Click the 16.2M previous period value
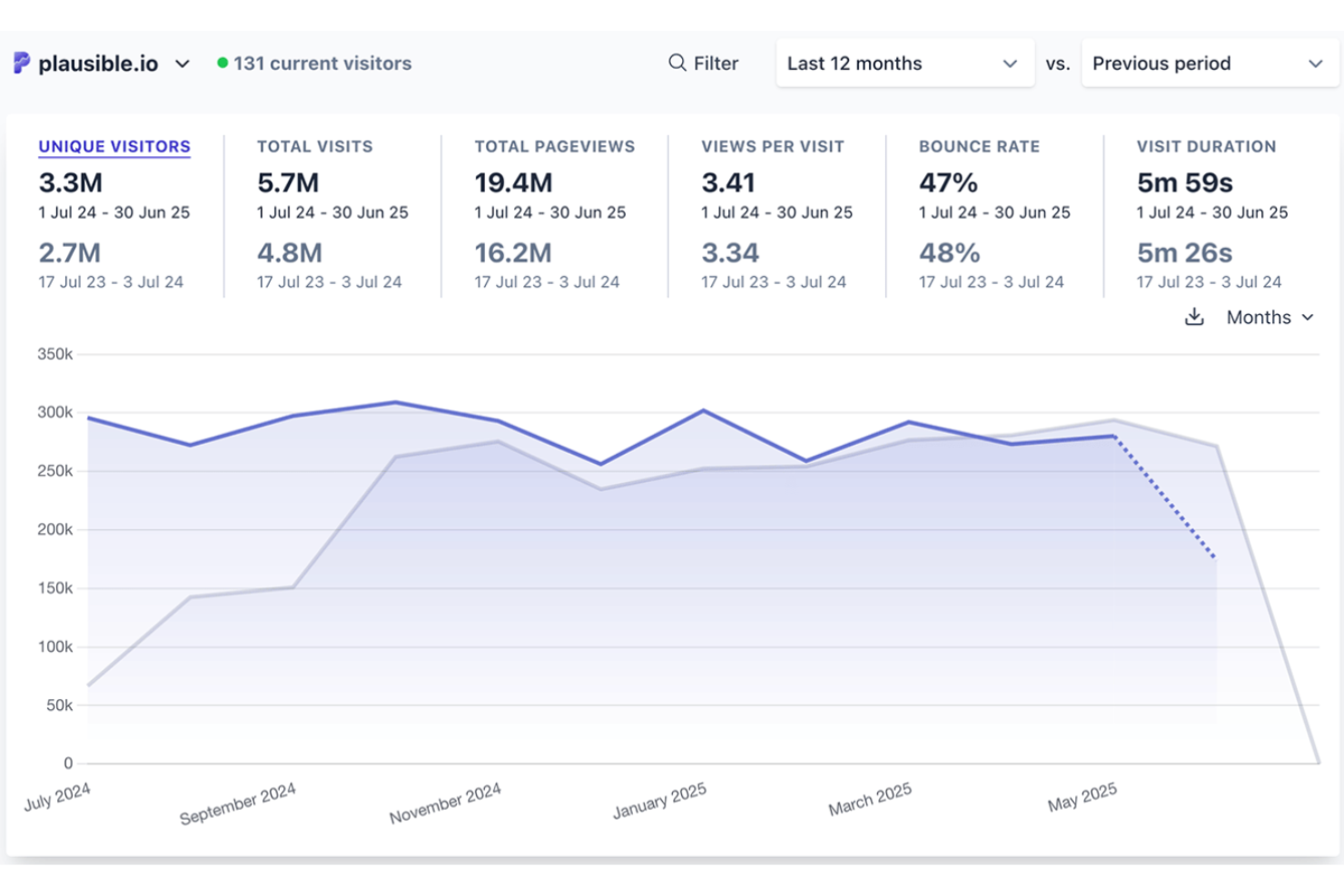Screen dimensions: 1344x896 [513, 252]
